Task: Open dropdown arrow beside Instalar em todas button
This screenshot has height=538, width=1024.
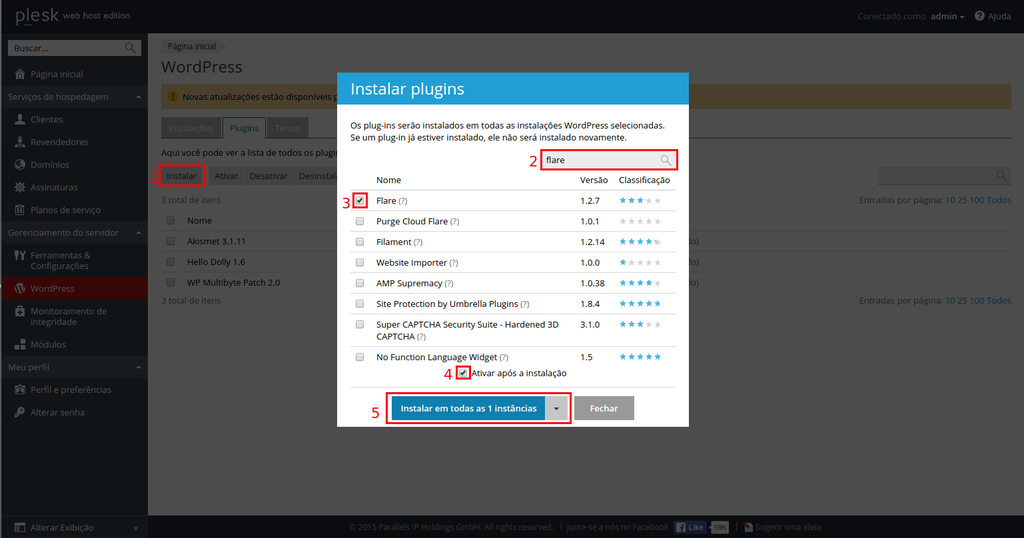Action: [x=557, y=409]
